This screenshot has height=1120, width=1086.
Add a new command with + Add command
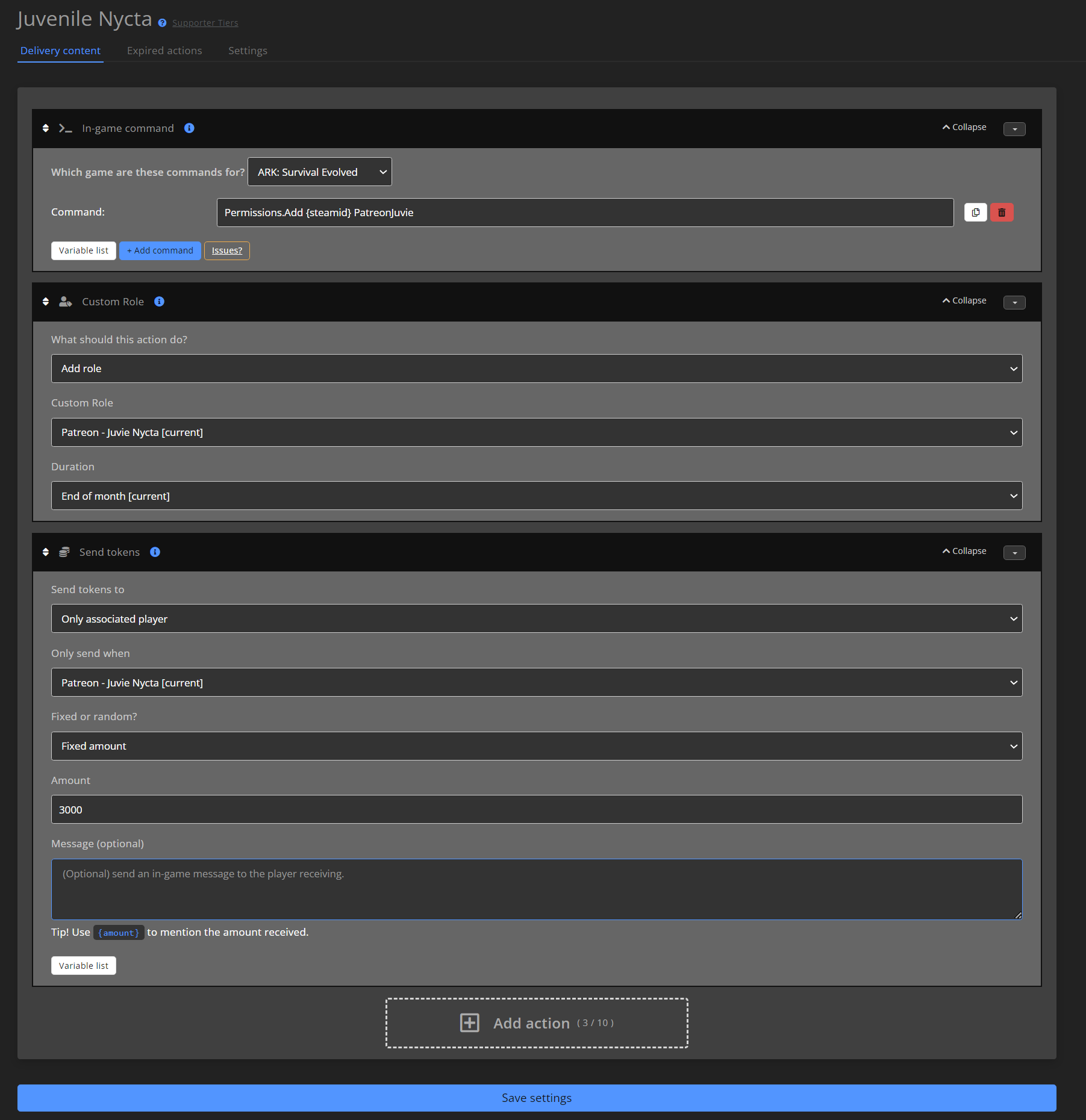(160, 250)
